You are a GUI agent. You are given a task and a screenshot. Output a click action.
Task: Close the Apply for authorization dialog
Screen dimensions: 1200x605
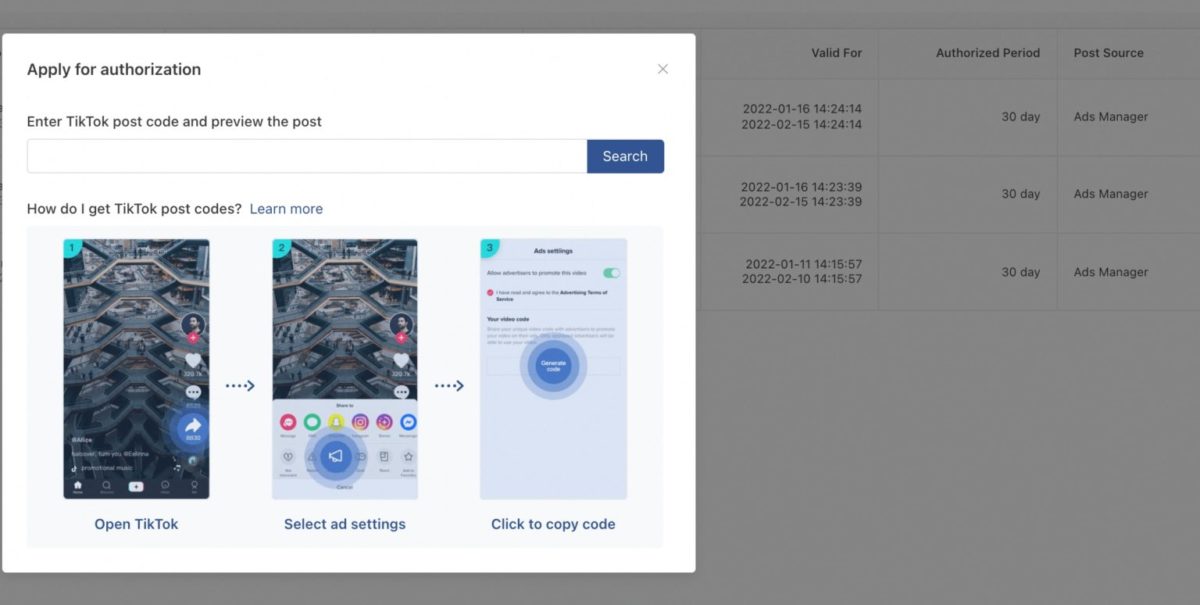click(x=662, y=69)
